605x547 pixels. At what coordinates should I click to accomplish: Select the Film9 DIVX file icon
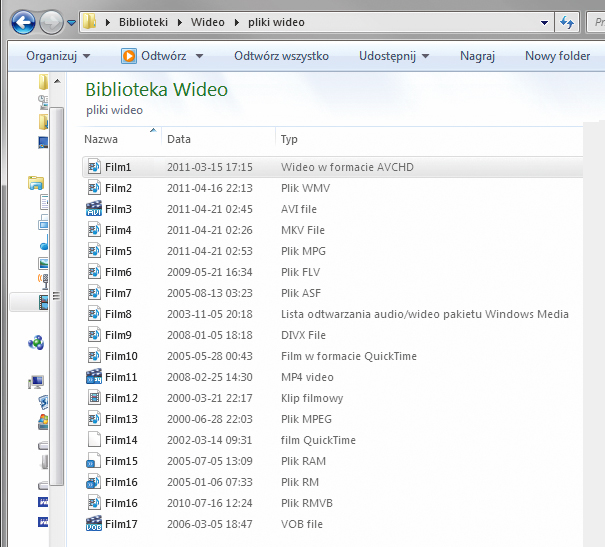click(x=94, y=335)
